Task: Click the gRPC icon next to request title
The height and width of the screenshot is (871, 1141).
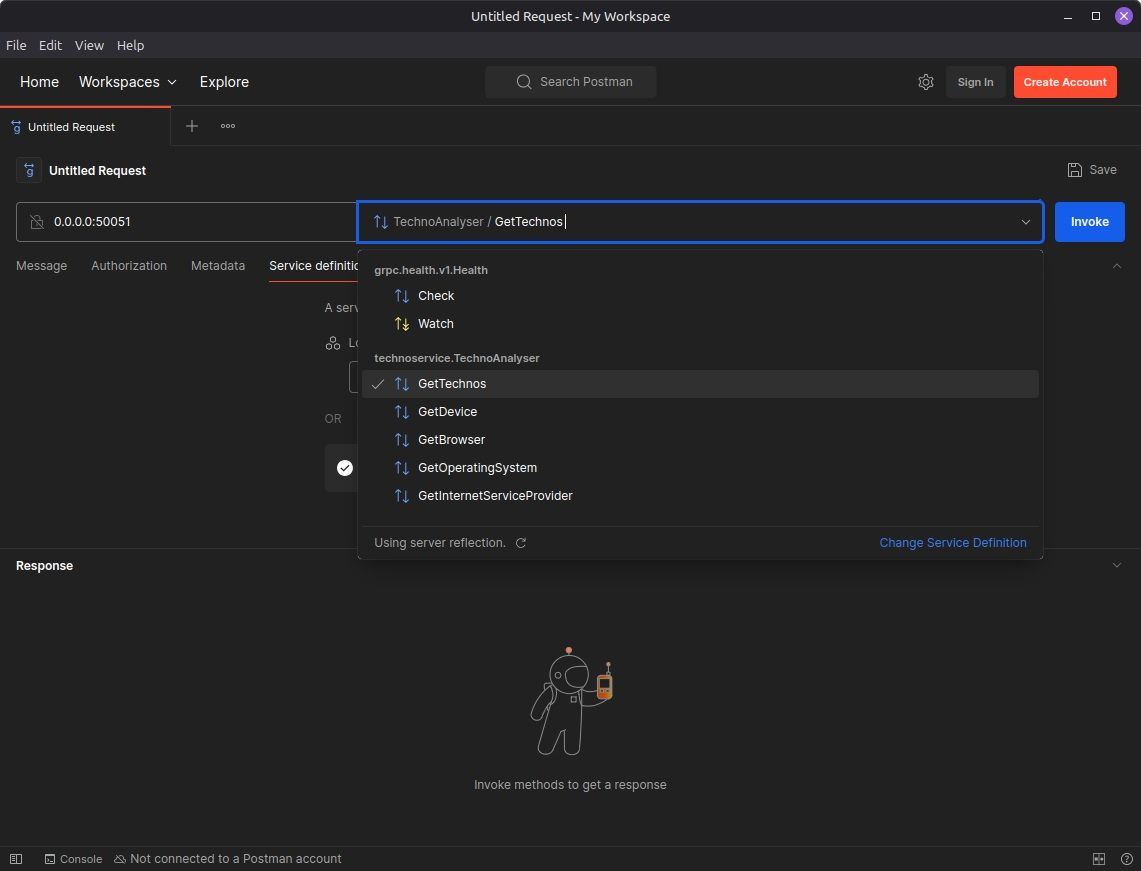Action: (29, 171)
